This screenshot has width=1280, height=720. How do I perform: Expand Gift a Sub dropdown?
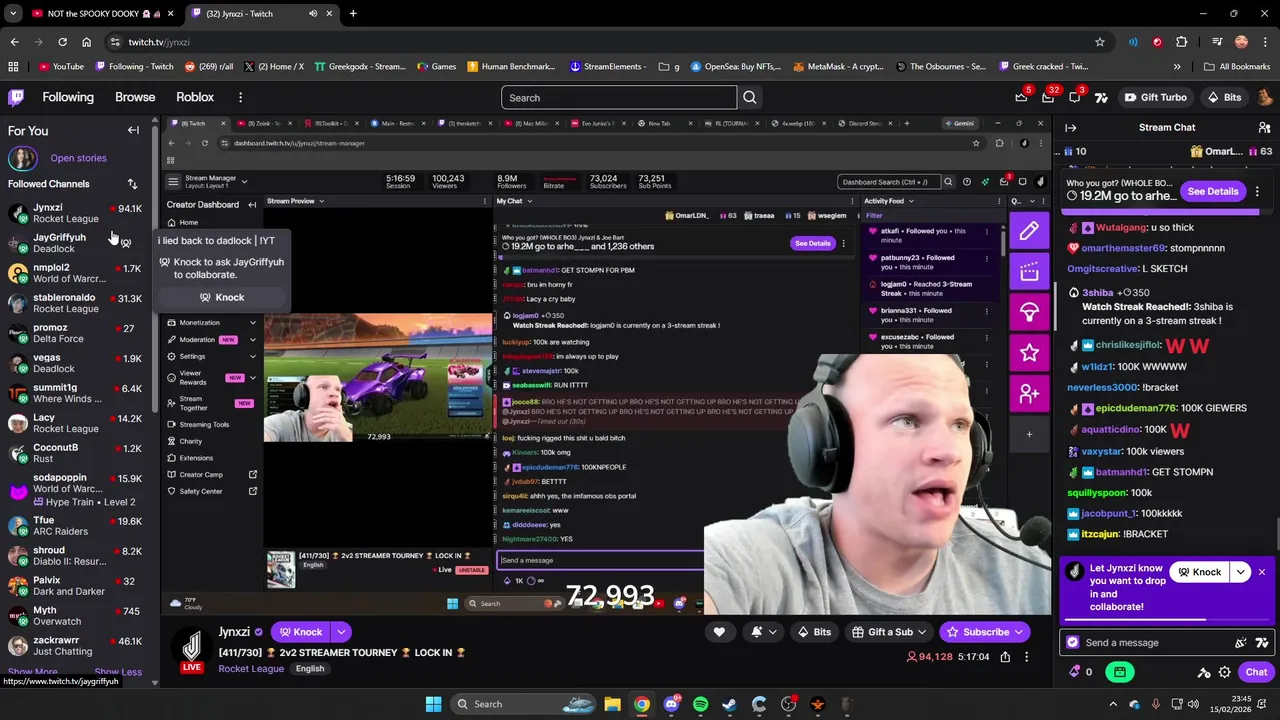(922, 632)
